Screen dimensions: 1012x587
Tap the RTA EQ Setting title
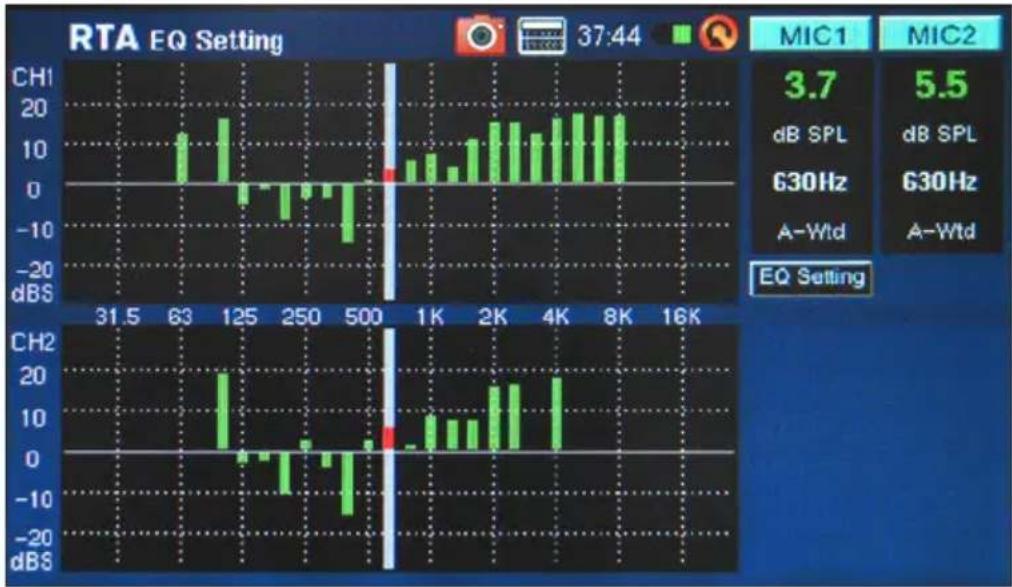pos(176,39)
